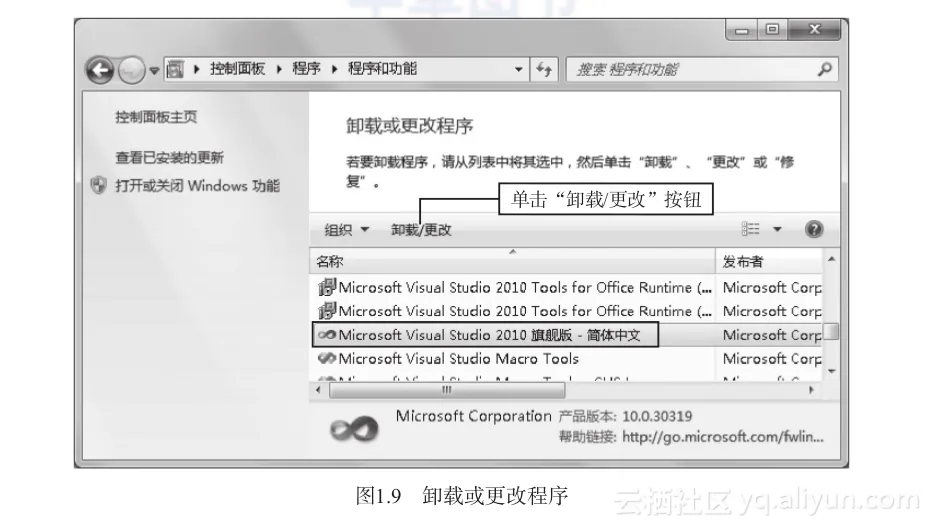Click the vertical scrollbar thumb
The image size is (931, 526).
[x=831, y=332]
